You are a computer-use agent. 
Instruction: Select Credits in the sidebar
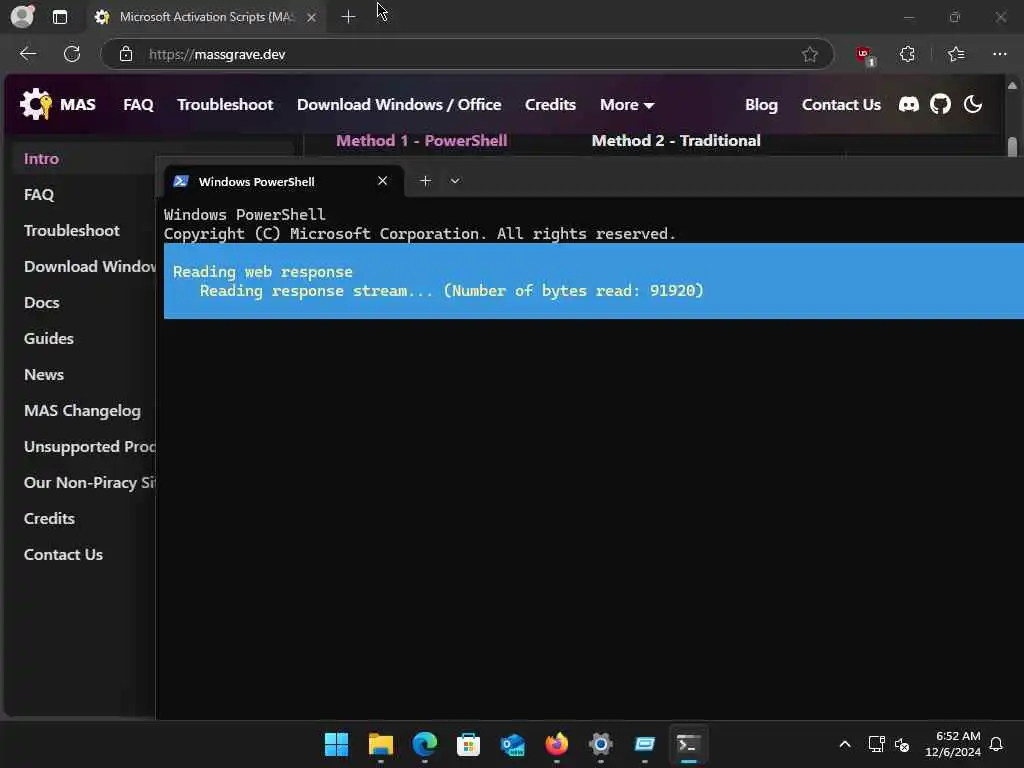coord(49,519)
